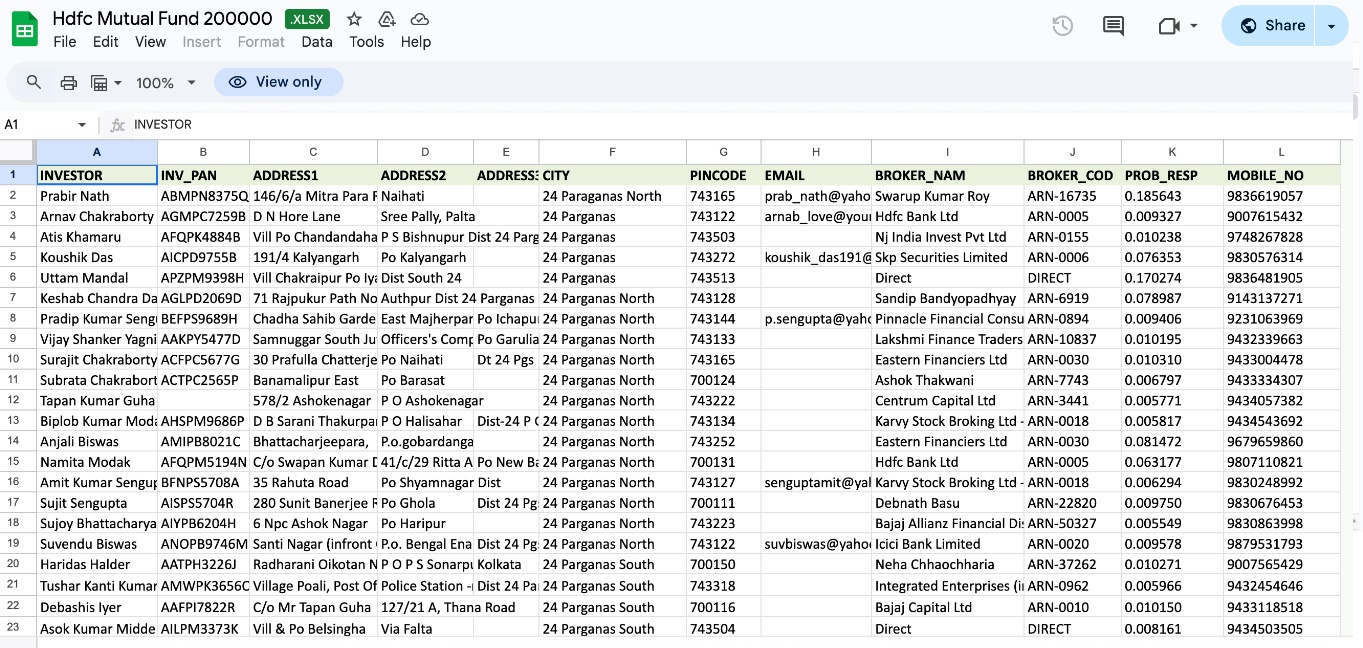
Task: Select column F header
Action: coord(612,152)
